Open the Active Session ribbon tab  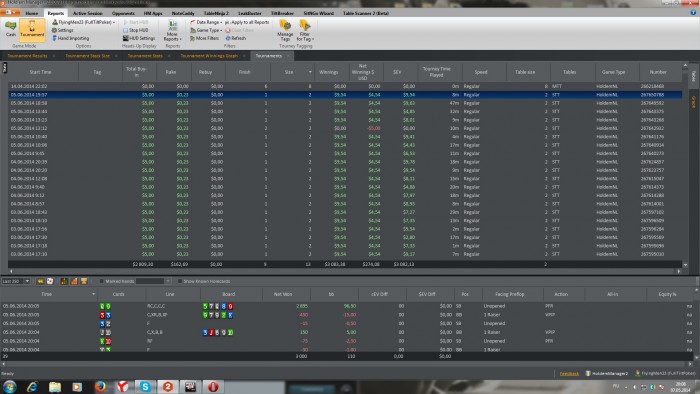(88, 13)
